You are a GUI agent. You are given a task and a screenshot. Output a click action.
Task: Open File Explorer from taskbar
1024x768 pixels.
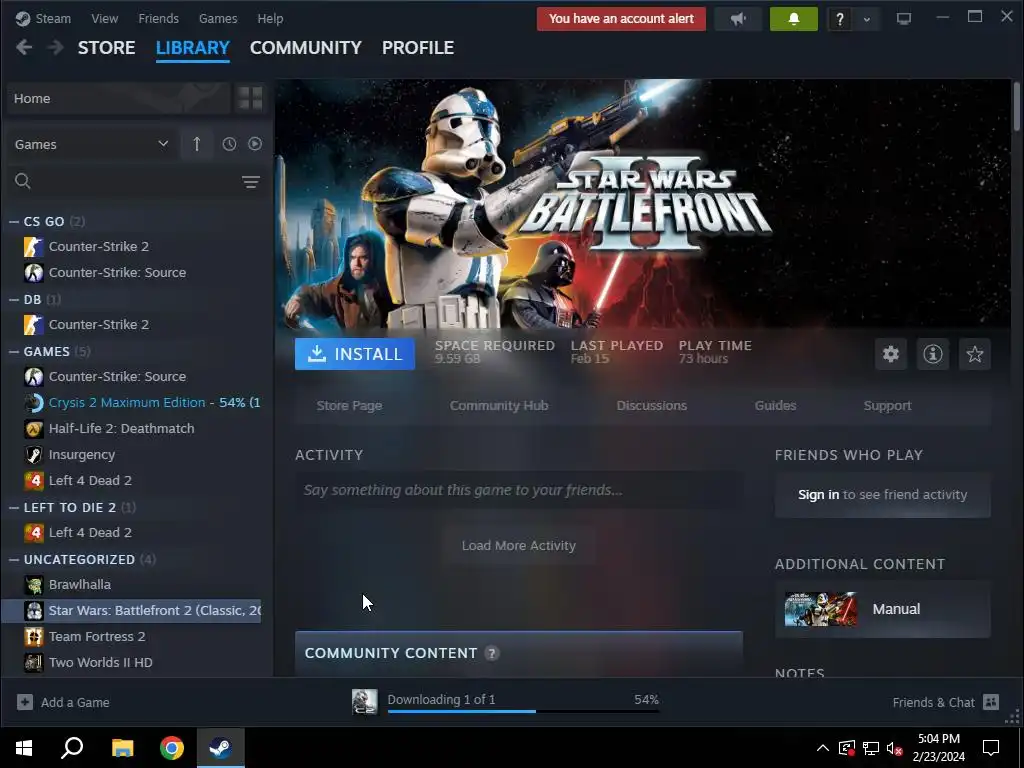pyautogui.click(x=122, y=748)
